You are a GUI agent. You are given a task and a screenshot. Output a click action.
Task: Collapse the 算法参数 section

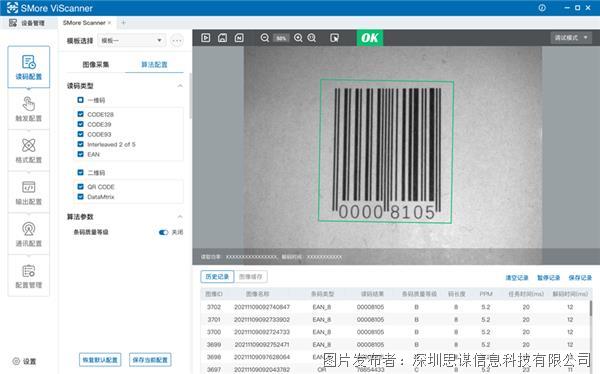coord(180,217)
